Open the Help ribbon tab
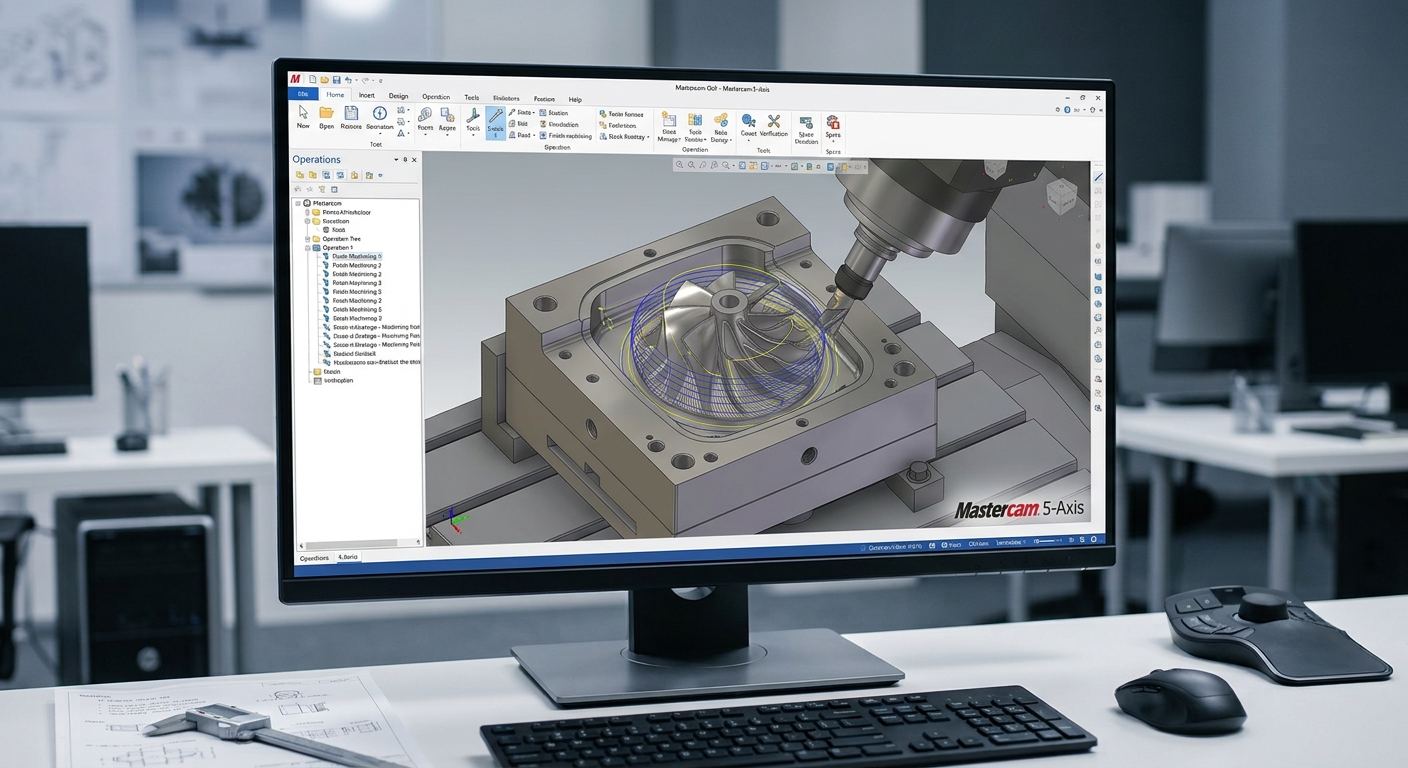 point(575,100)
